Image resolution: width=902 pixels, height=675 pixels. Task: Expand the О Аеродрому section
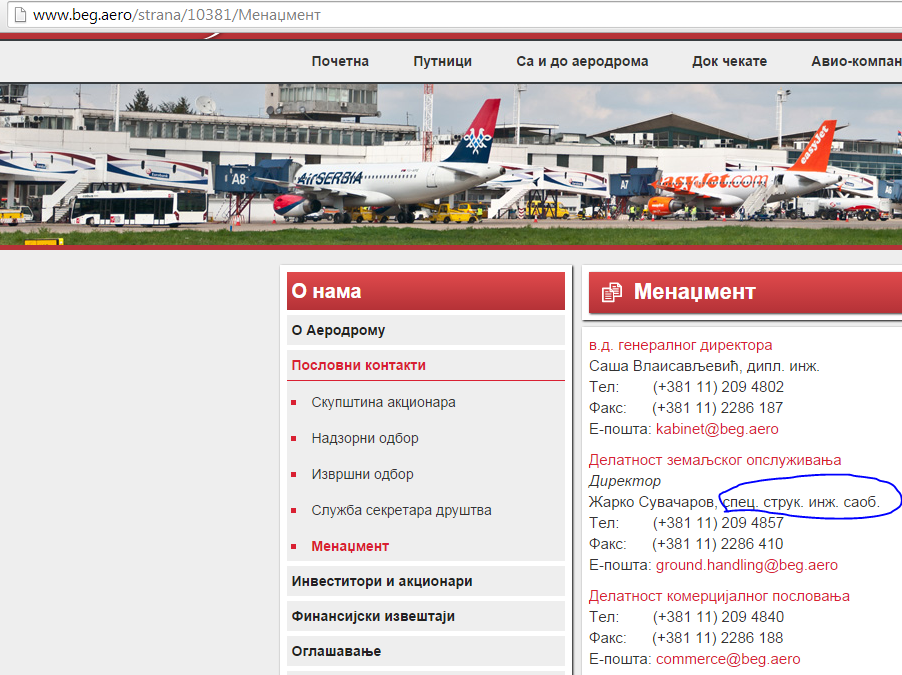[426, 330]
